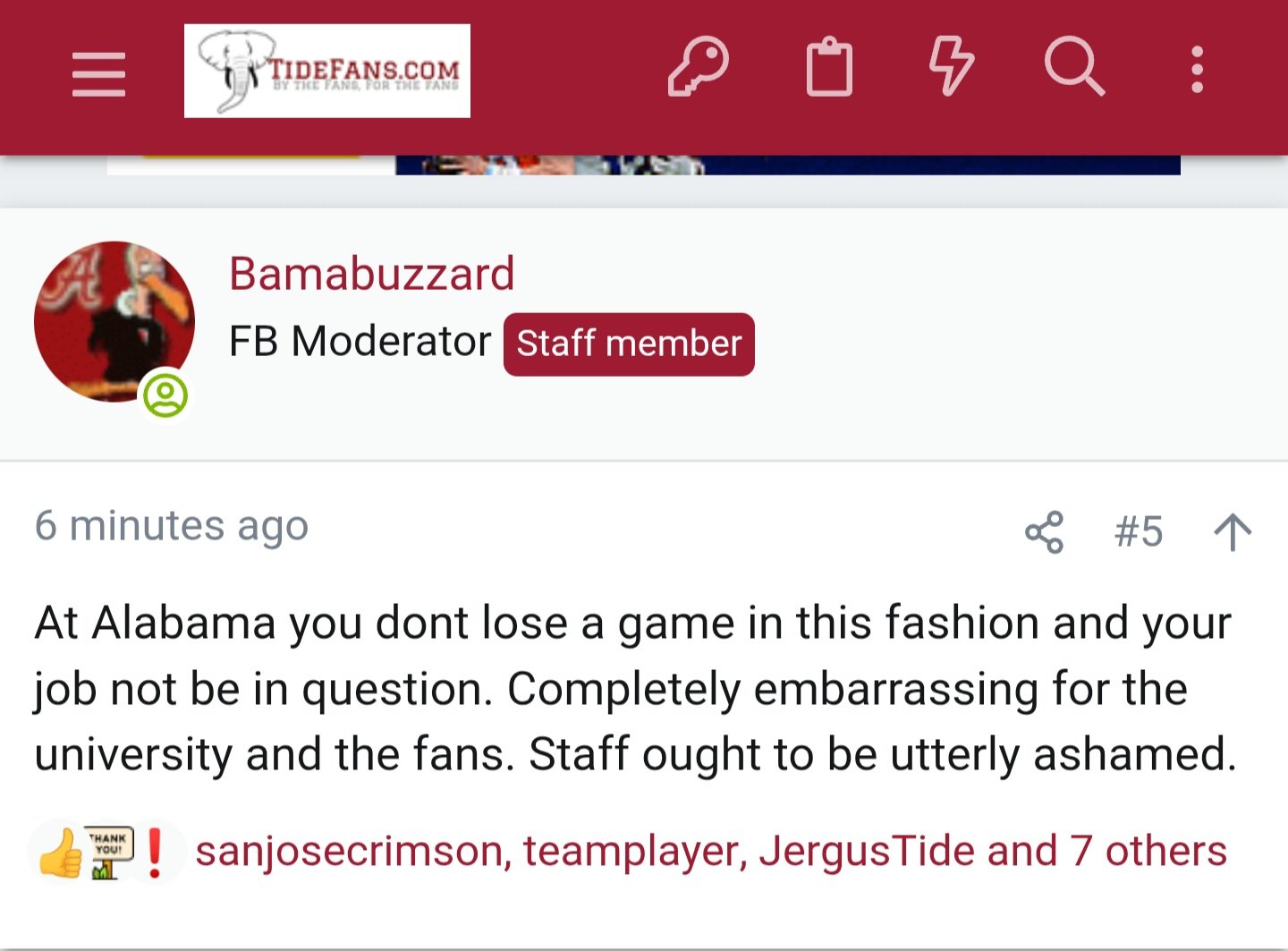Screen dimensions: 1288x951
Task: Open the clipboard register icon
Action: click(829, 67)
